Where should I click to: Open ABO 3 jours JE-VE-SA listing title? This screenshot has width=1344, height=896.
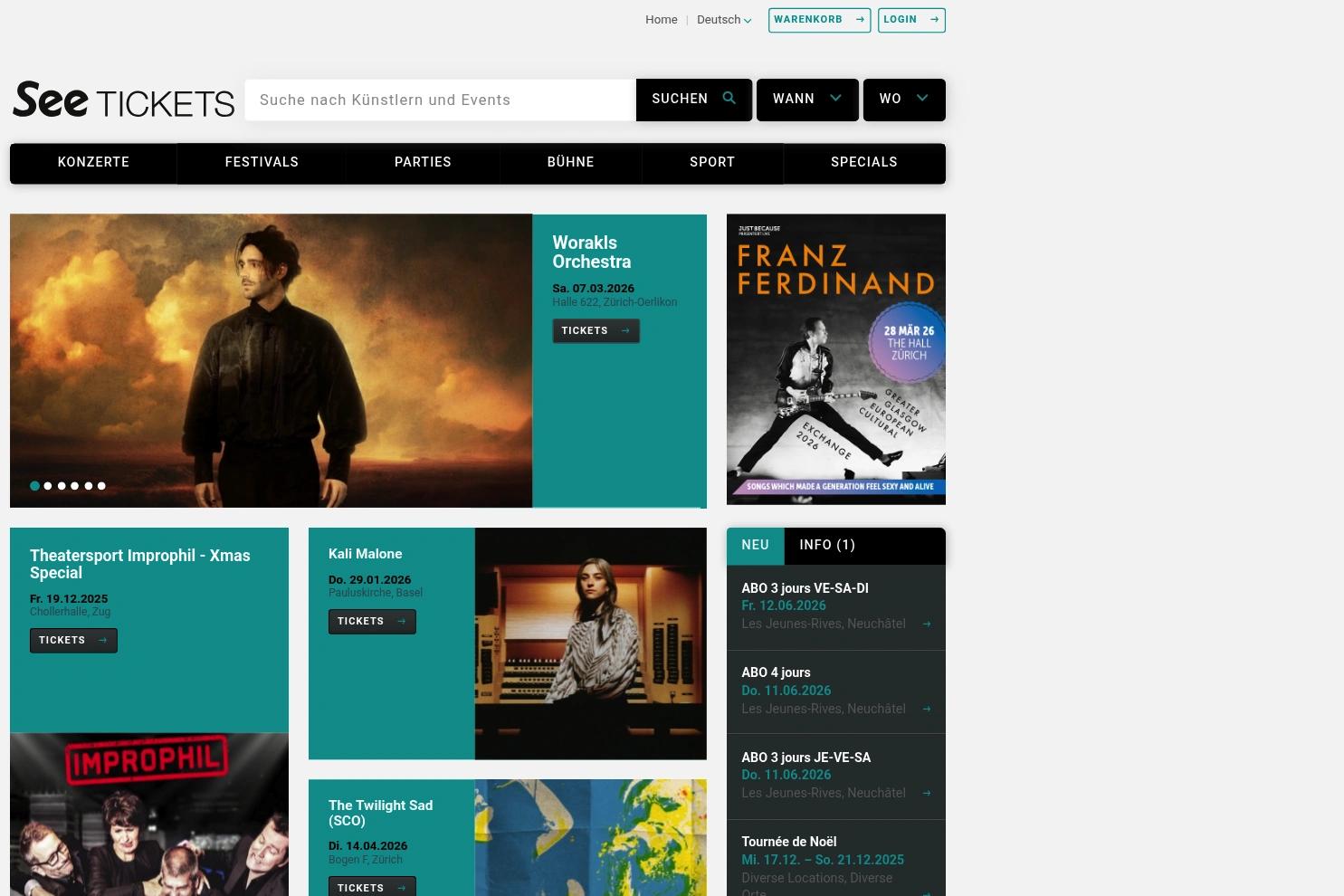pos(806,758)
